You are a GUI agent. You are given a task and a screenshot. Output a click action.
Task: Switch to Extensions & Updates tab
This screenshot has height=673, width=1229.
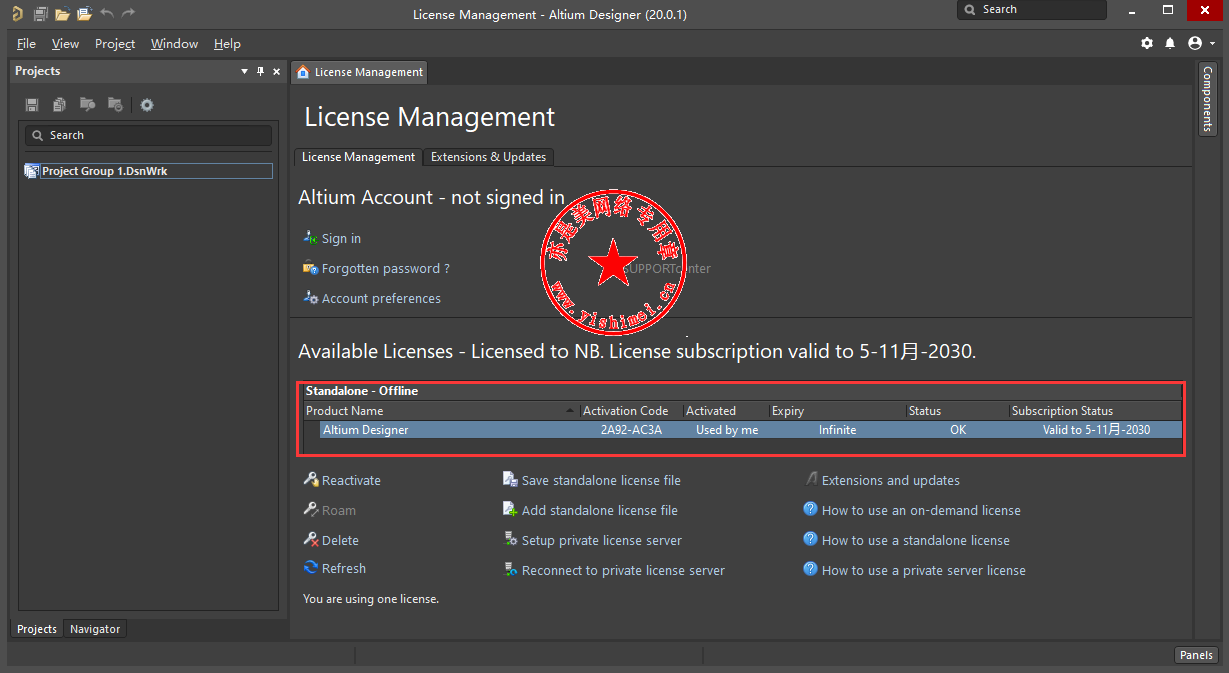488,157
